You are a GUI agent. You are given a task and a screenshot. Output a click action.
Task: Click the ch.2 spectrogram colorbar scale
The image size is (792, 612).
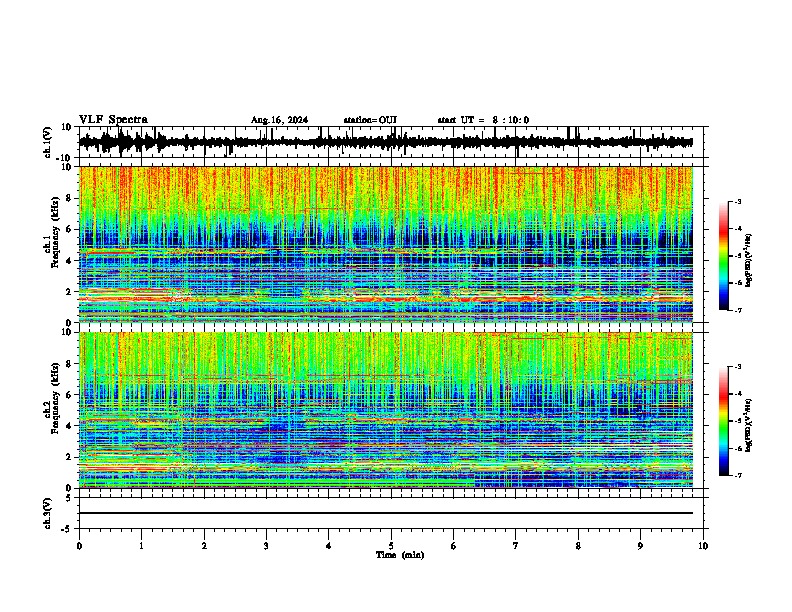pyautogui.click(x=723, y=421)
